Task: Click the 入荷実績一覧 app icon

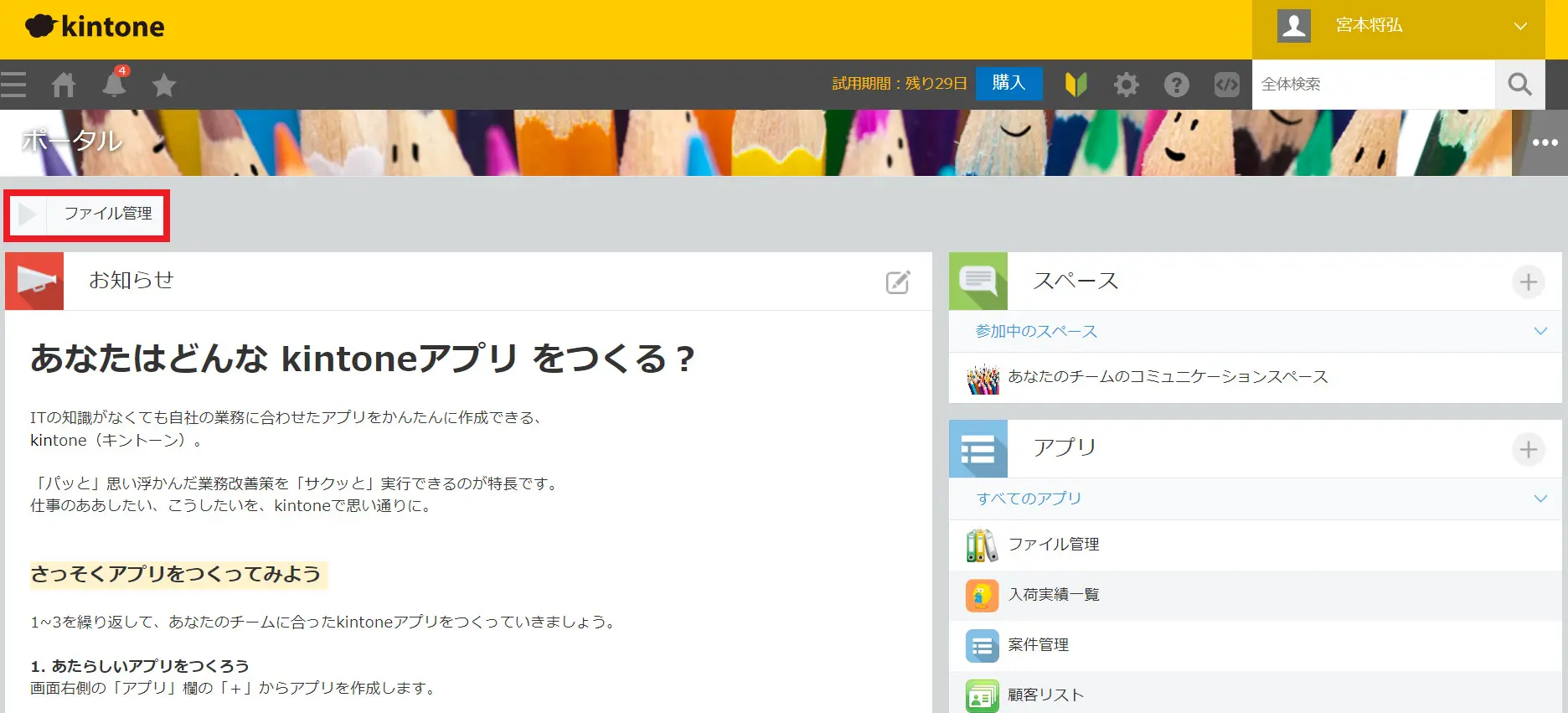Action: click(x=982, y=596)
